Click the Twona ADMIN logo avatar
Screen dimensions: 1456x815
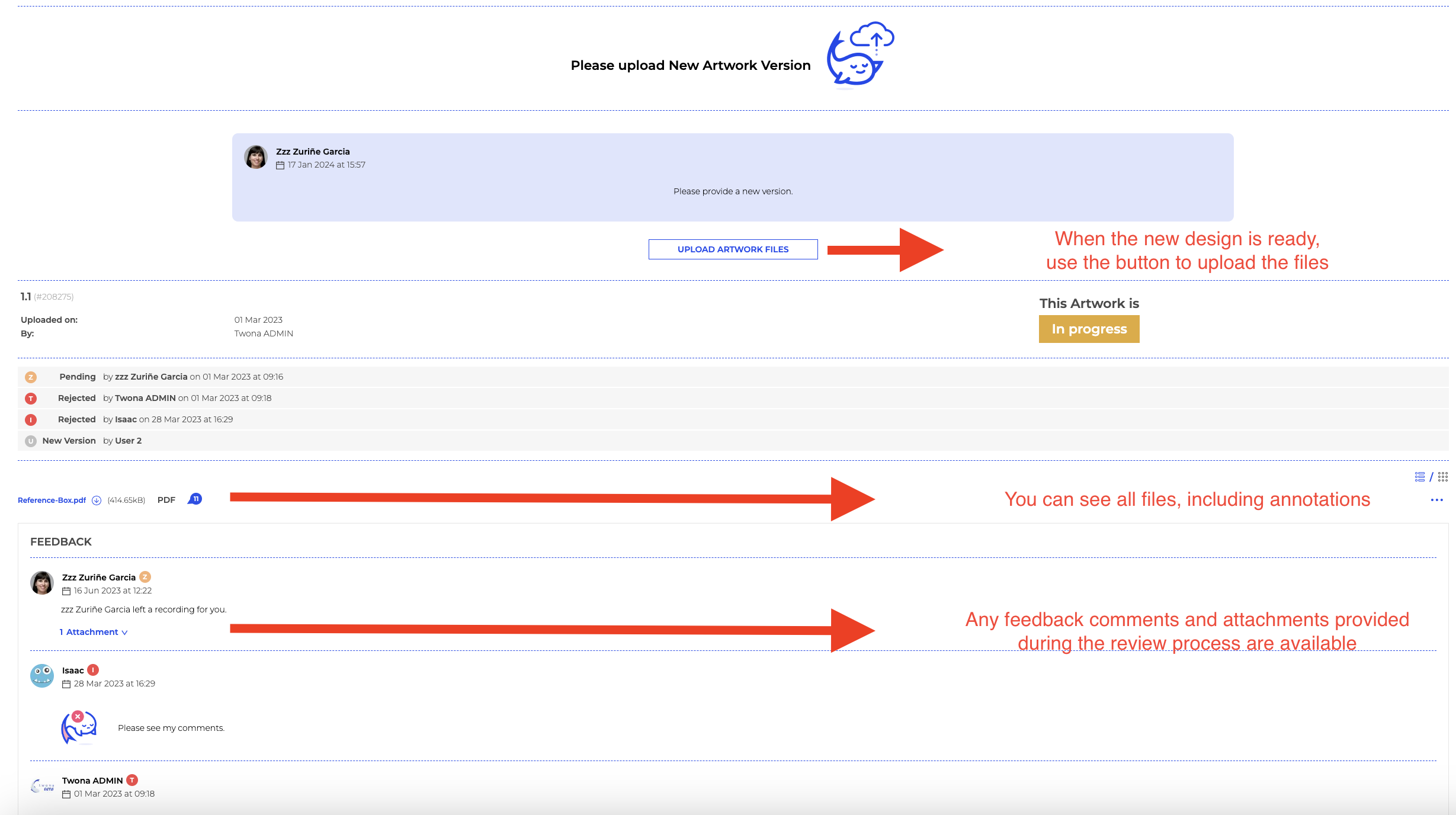[42, 787]
